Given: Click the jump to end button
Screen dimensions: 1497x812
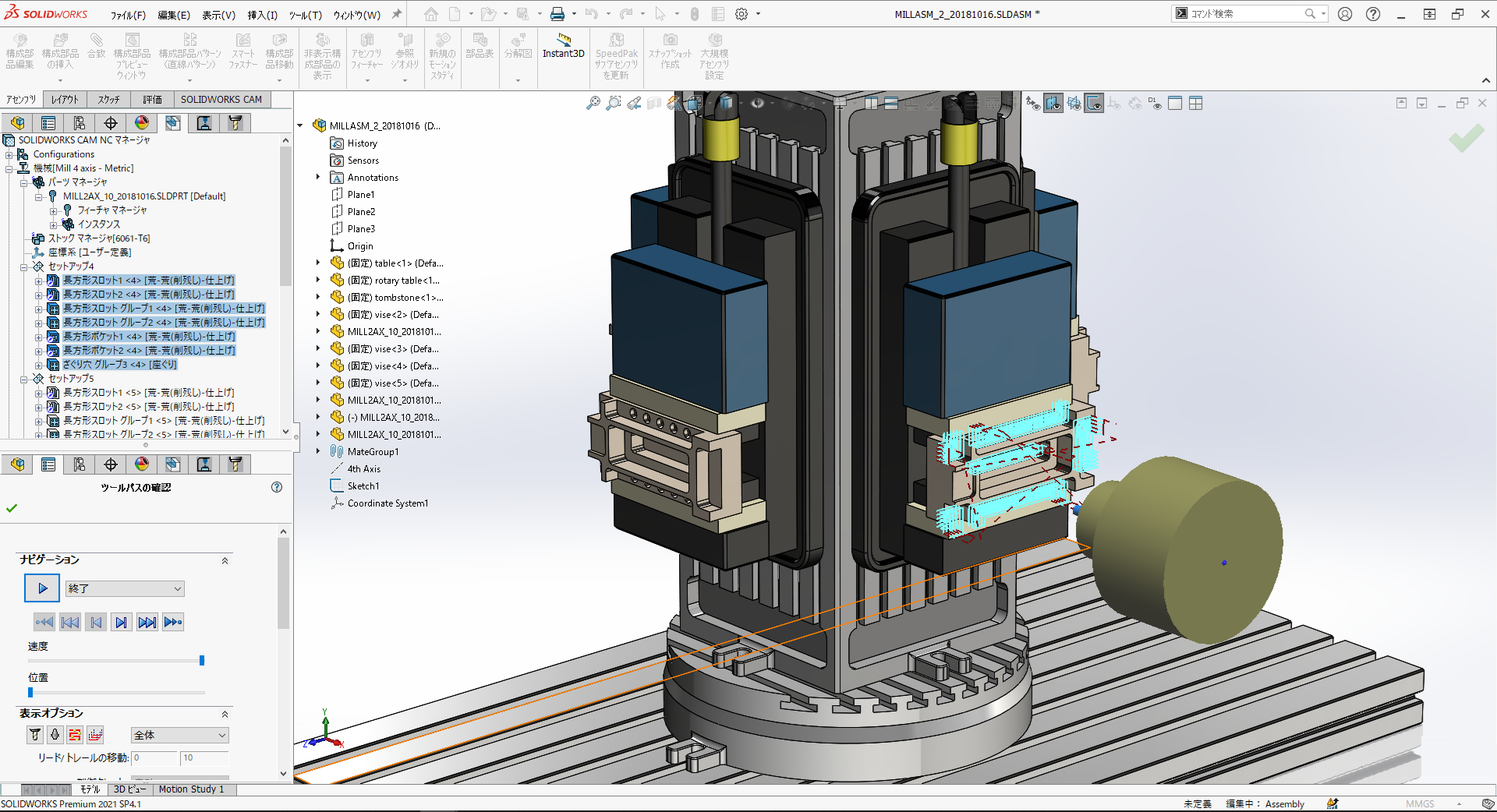Looking at the screenshot, I should coord(172,622).
